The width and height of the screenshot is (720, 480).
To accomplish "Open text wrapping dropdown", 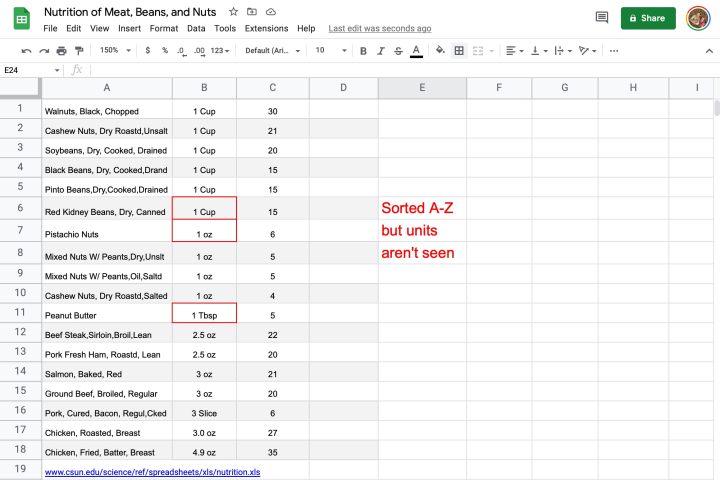I will [x=563, y=51].
